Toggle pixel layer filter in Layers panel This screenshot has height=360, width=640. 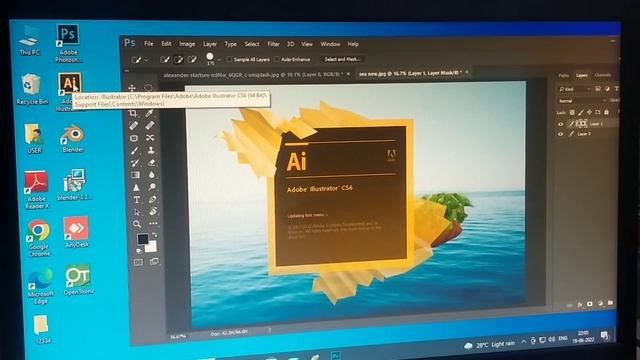pos(598,89)
